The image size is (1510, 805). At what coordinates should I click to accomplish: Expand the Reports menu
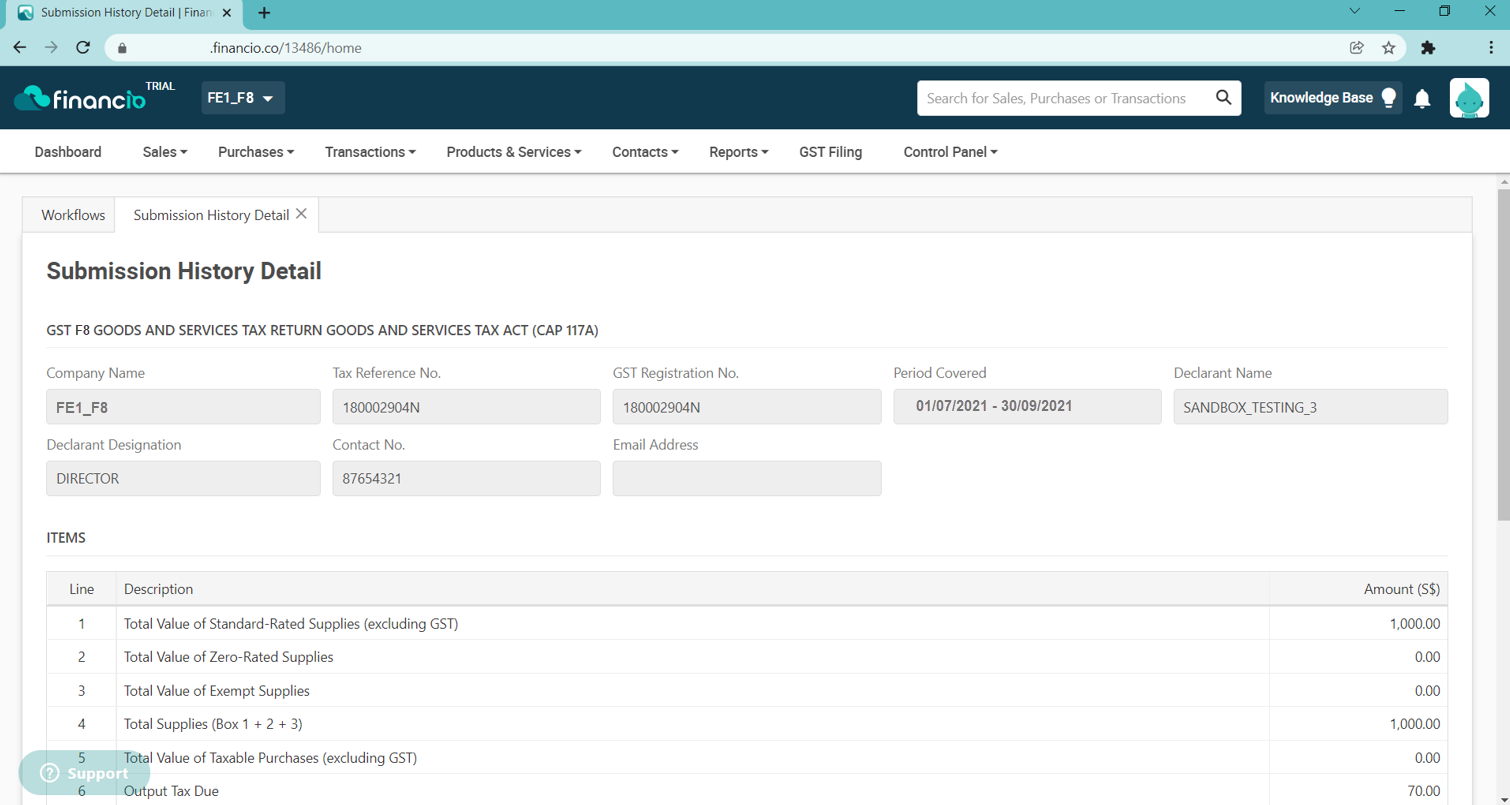coord(739,152)
